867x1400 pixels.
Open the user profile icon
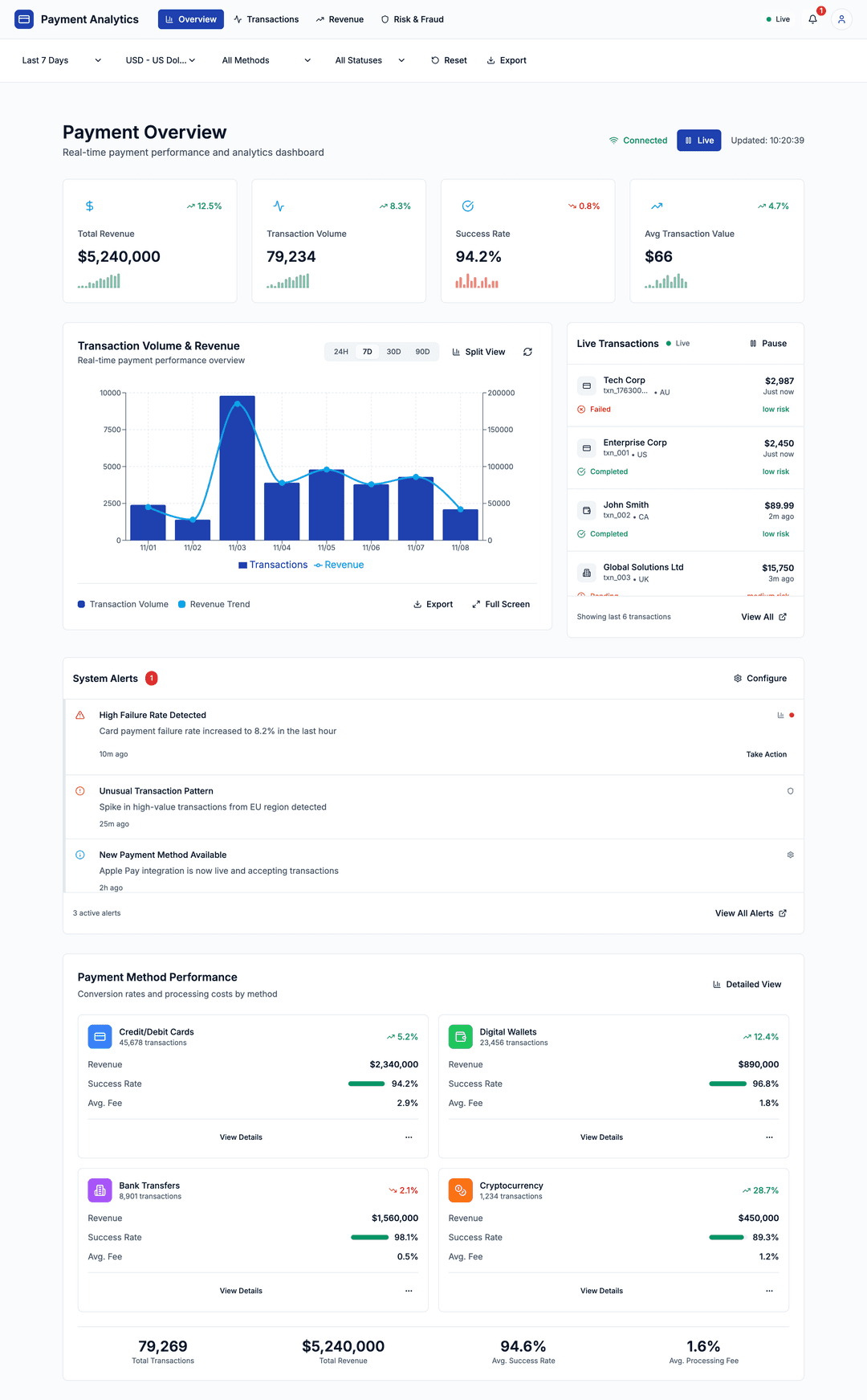pyautogui.click(x=841, y=19)
